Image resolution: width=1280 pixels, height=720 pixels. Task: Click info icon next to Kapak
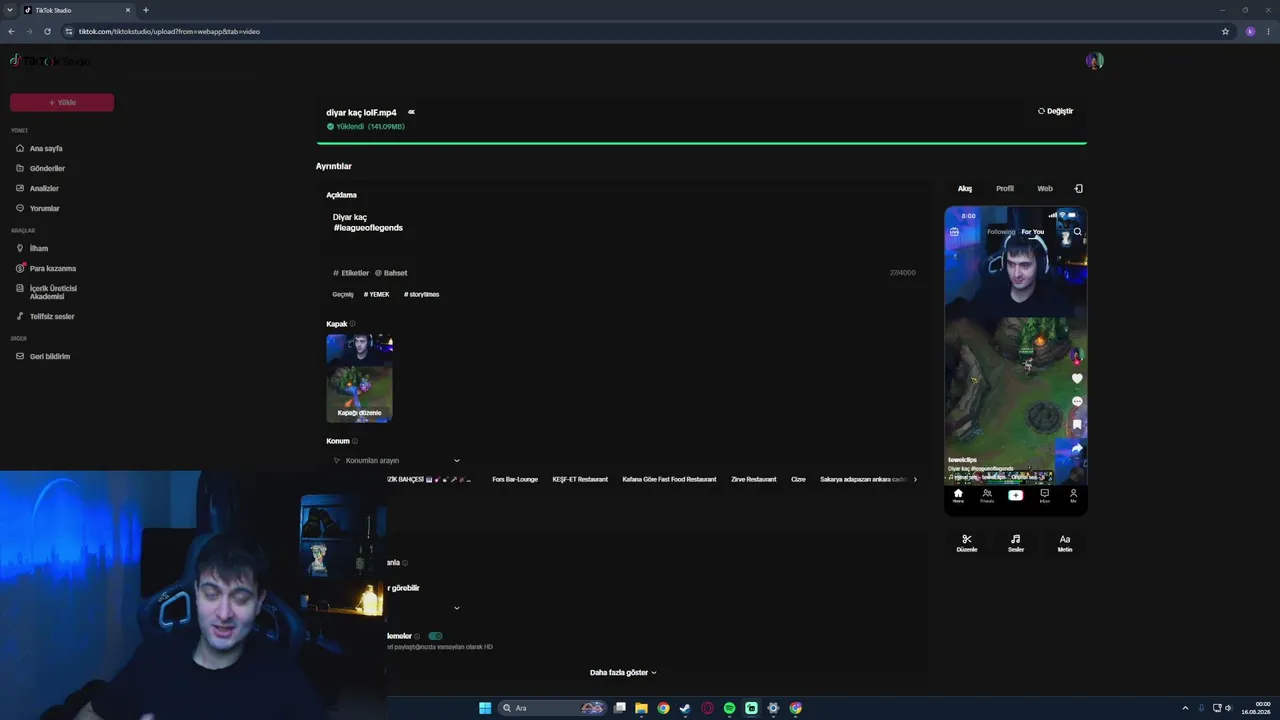[x=352, y=324]
